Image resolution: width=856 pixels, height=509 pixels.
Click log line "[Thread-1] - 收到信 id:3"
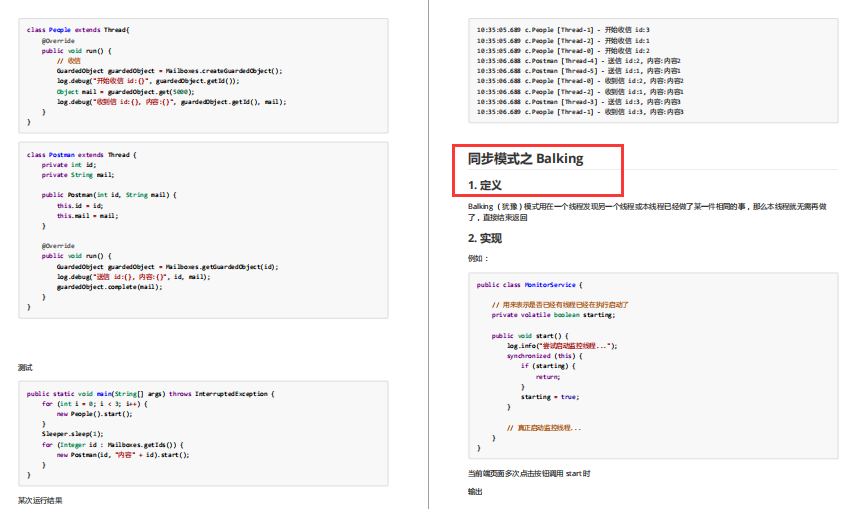coord(580,112)
